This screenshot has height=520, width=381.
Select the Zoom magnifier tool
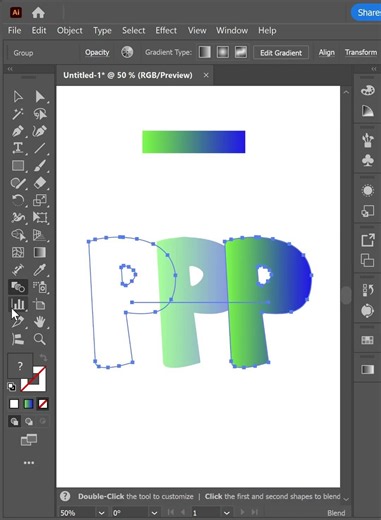point(40,339)
